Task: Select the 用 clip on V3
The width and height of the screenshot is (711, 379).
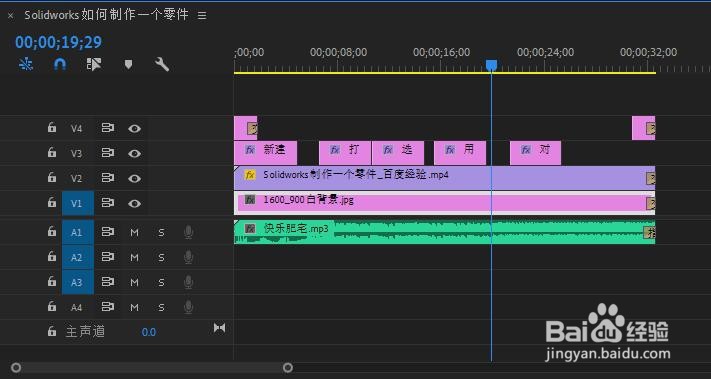Action: [x=460, y=153]
